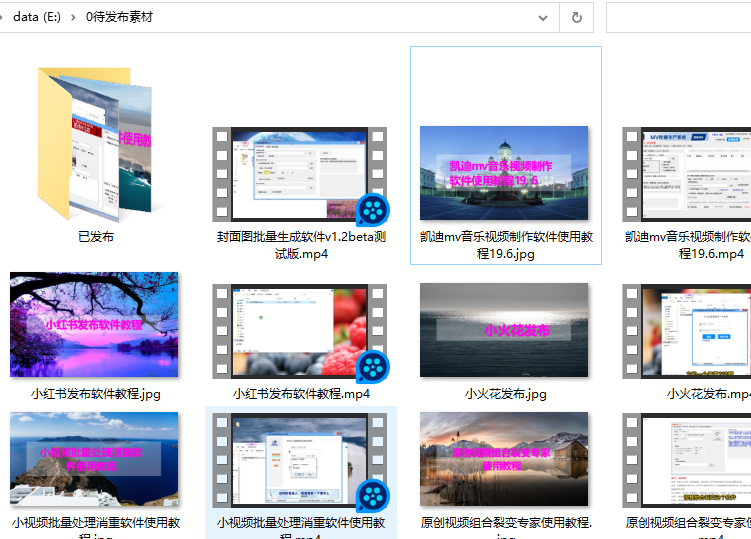751x539 pixels.
Task: Select 原创视频组合裂变专家 mp4 video thumbnail
Action: (x=686, y=460)
